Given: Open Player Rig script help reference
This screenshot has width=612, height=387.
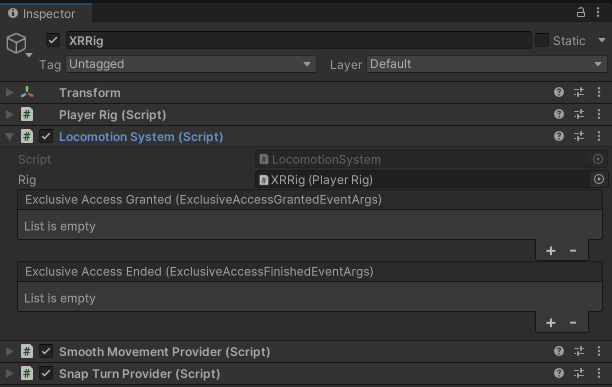Looking at the screenshot, I should pos(559,114).
